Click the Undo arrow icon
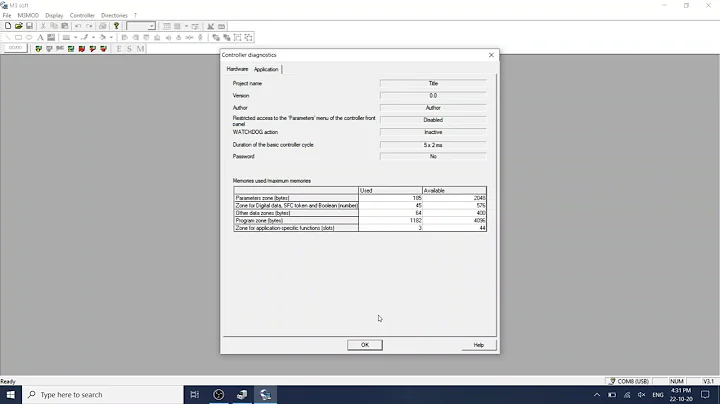Image resolution: width=720 pixels, height=404 pixels. (78, 26)
